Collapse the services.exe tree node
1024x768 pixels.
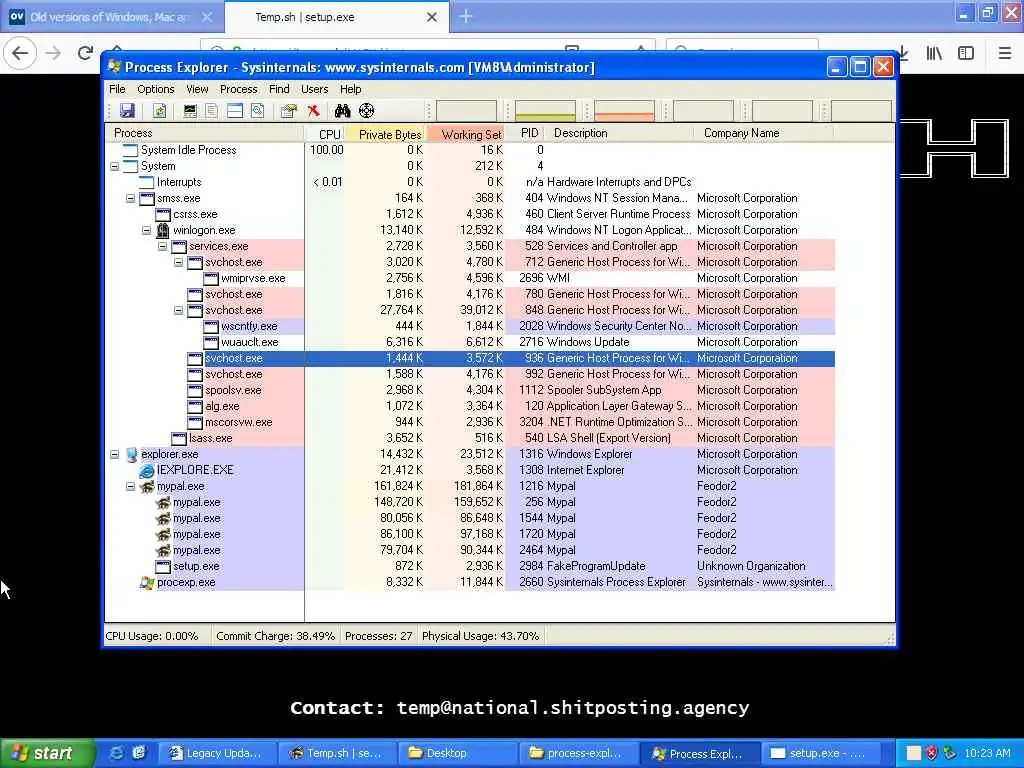coord(163,246)
